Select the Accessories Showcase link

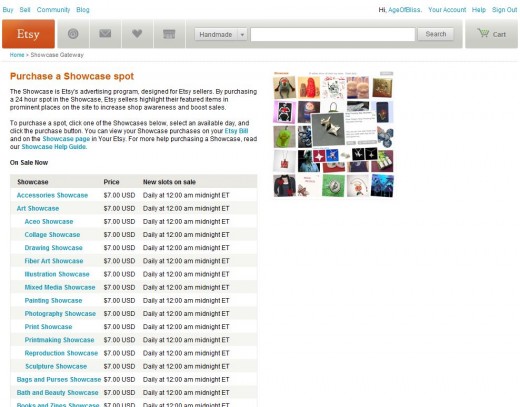tap(52, 195)
